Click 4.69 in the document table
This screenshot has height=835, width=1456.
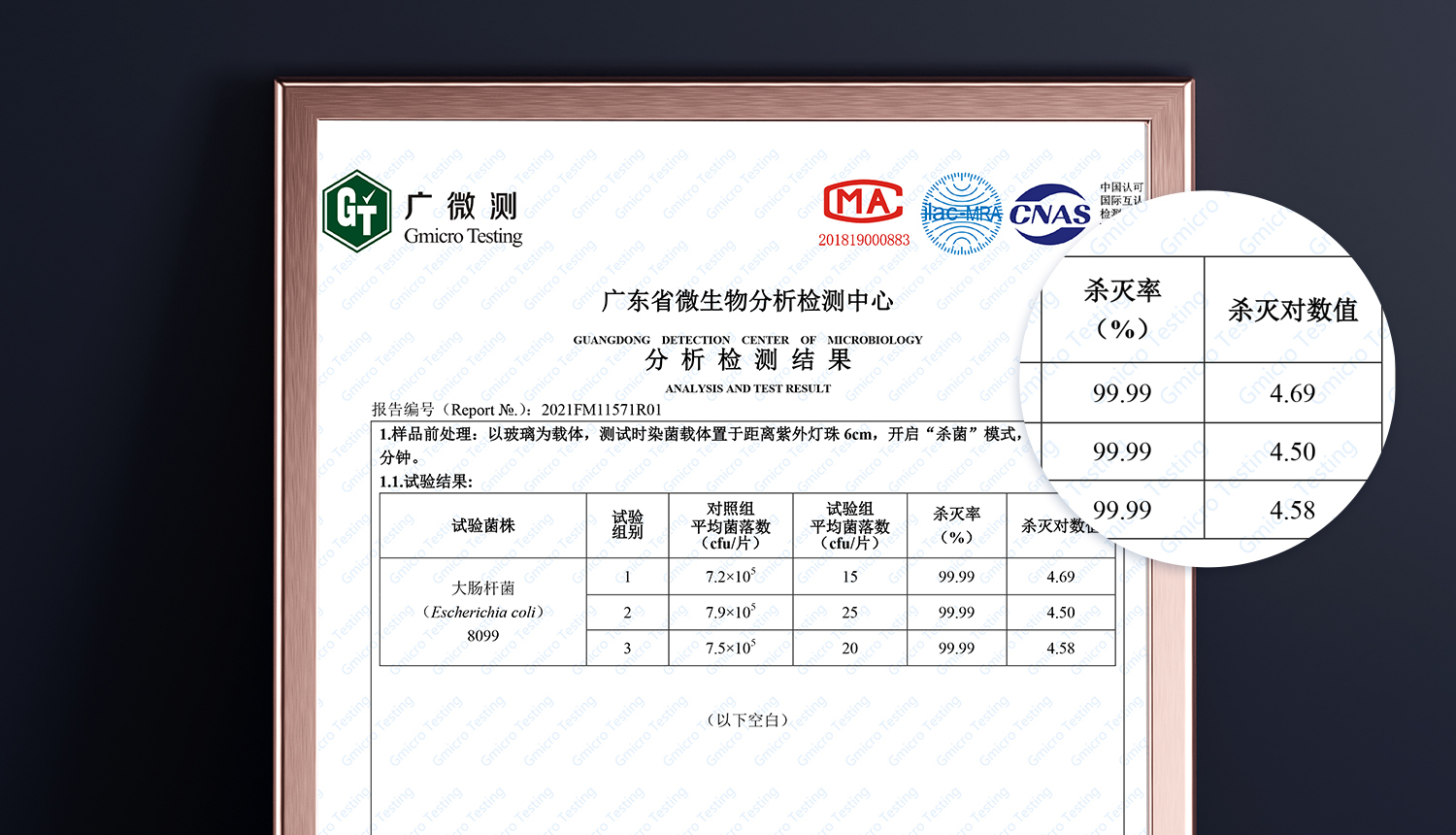pyautogui.click(x=1061, y=577)
